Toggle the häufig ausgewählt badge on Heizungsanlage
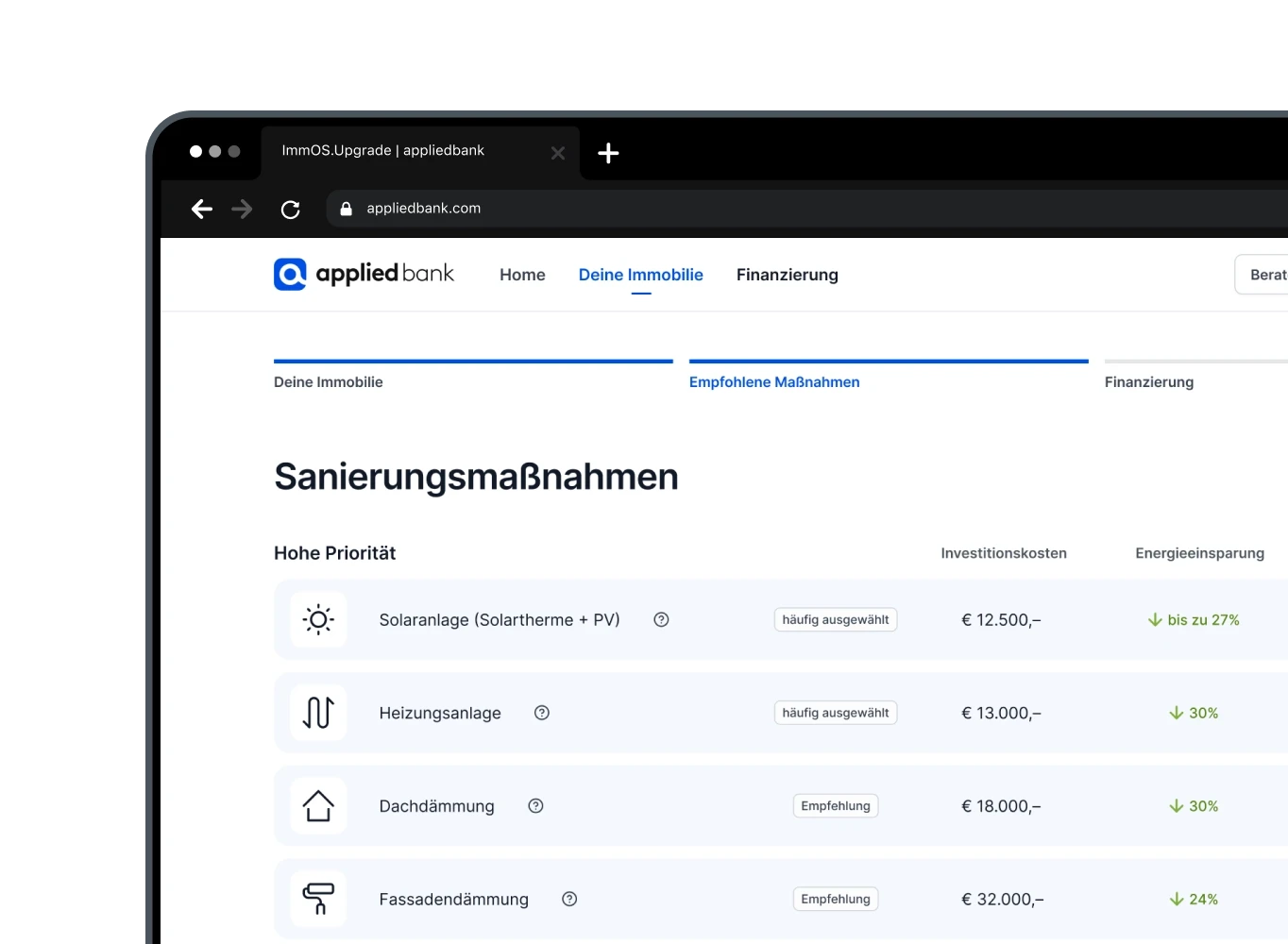This screenshot has width=1288, height=944. click(x=835, y=713)
